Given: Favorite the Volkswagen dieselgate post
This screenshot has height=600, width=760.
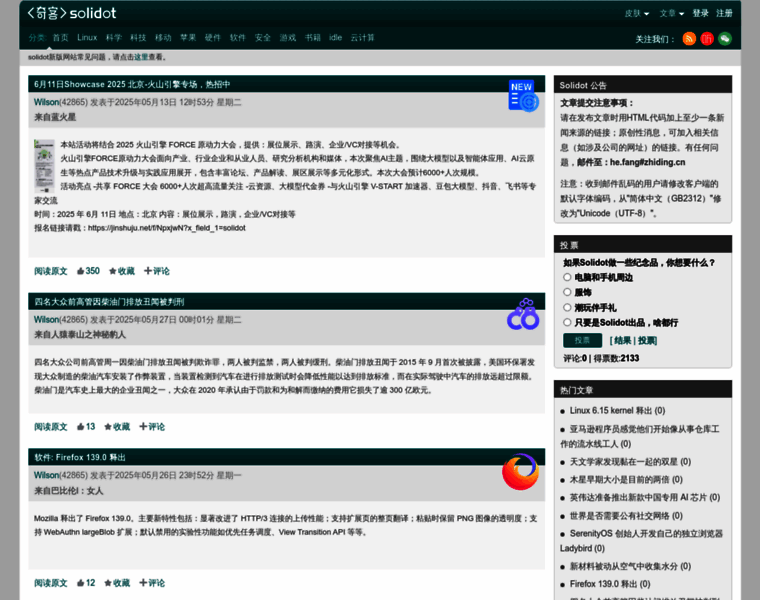Looking at the screenshot, I should (117, 426).
